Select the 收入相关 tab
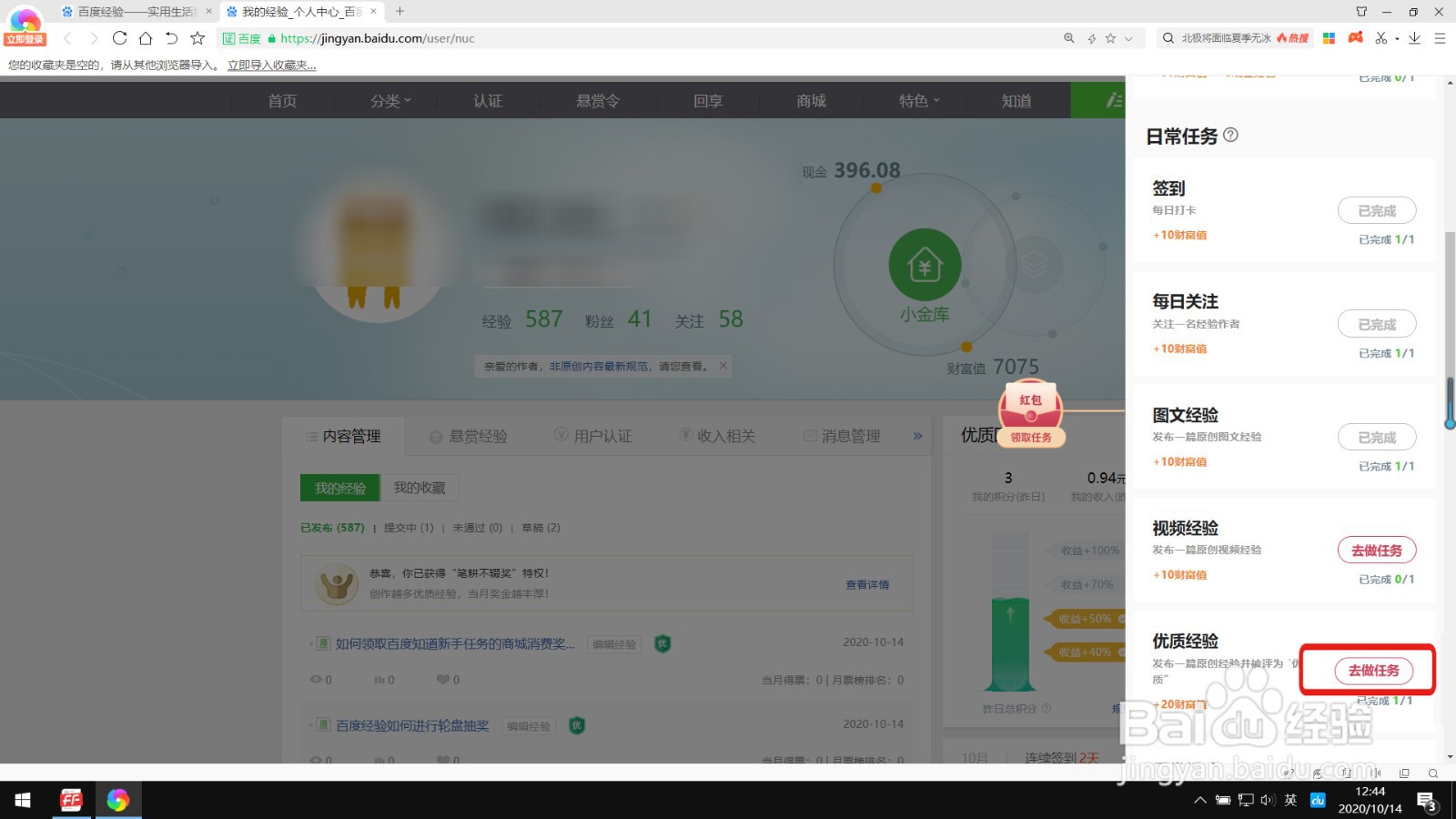The width and height of the screenshot is (1456, 819). click(x=717, y=437)
